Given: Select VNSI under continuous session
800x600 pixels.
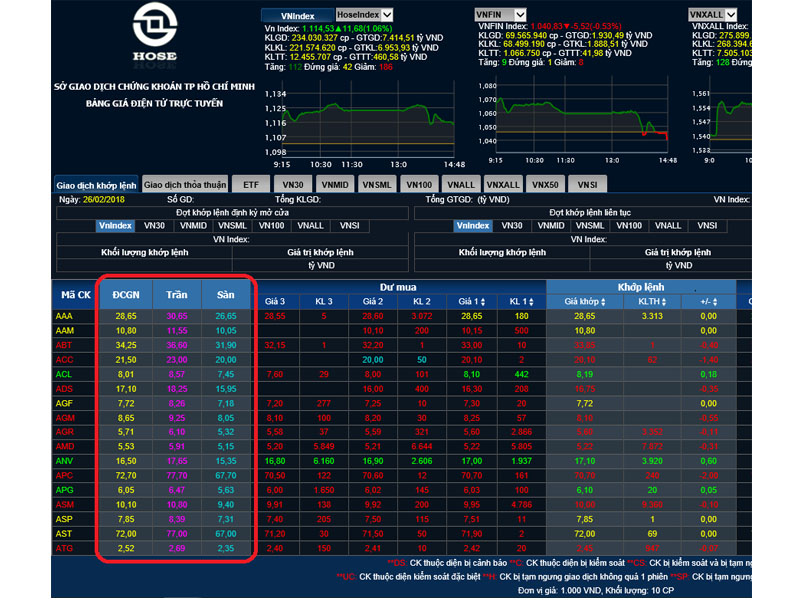Looking at the screenshot, I should pyautogui.click(x=707, y=226).
